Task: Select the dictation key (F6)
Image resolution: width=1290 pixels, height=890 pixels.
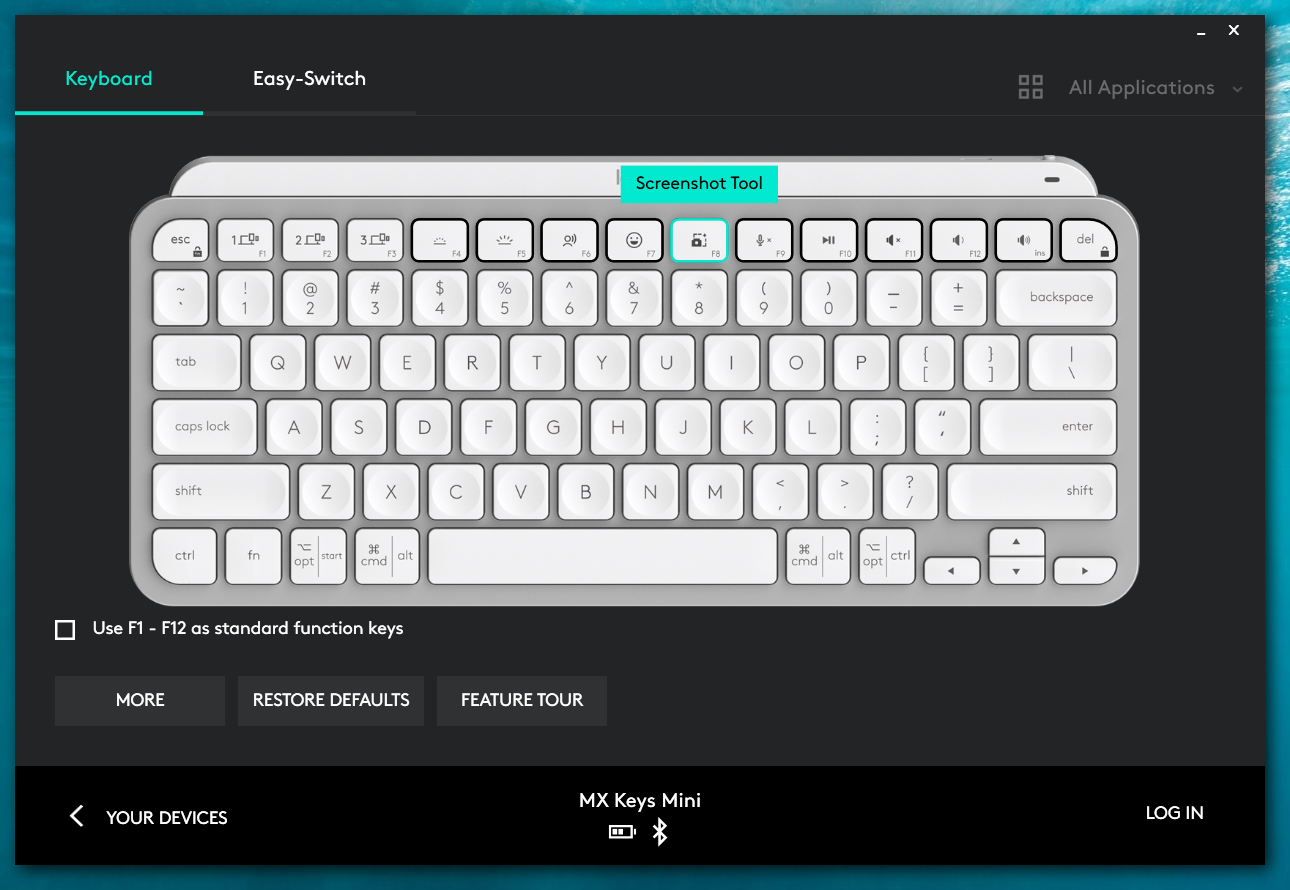Action: click(569, 240)
